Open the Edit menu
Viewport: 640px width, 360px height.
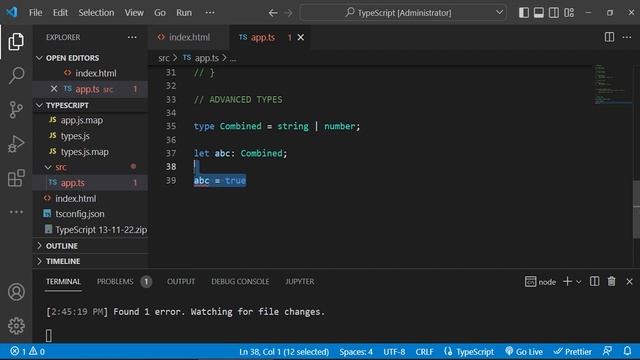pos(60,13)
